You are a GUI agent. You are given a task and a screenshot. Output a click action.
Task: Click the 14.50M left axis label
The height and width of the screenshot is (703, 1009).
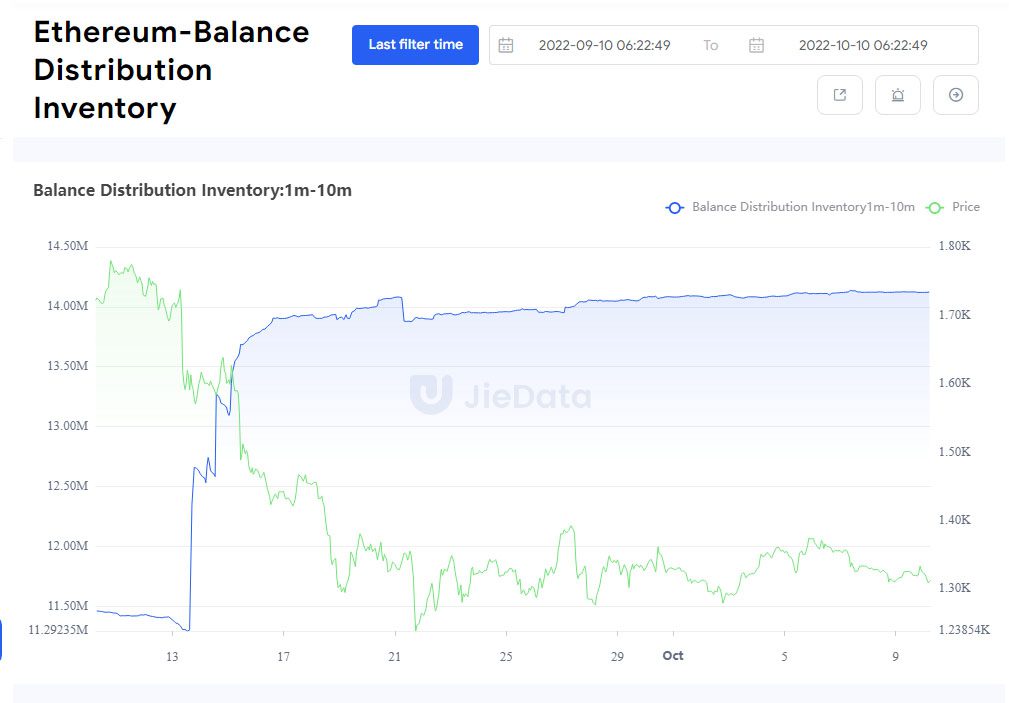click(68, 246)
